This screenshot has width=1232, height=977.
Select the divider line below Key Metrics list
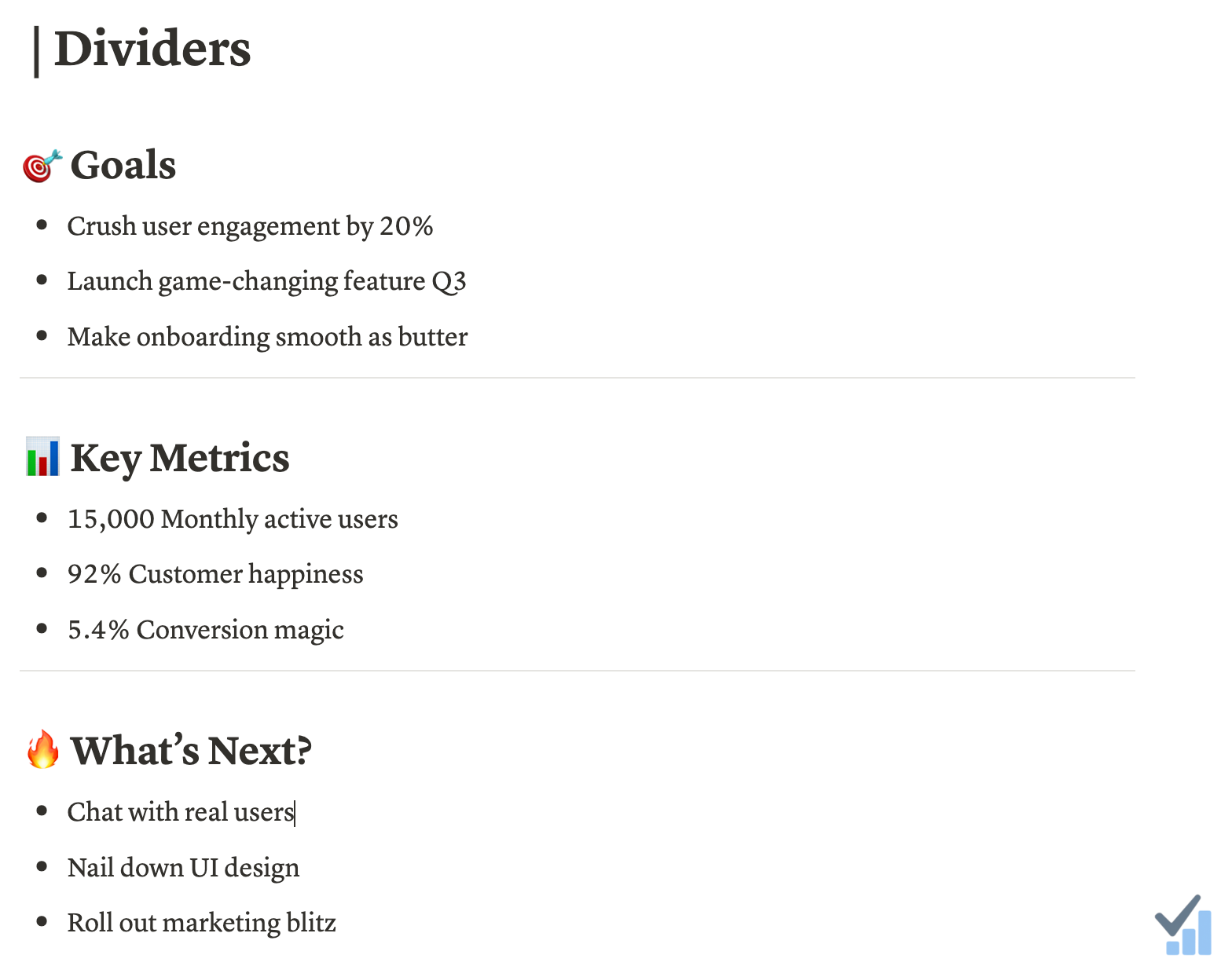pyautogui.click(x=577, y=671)
